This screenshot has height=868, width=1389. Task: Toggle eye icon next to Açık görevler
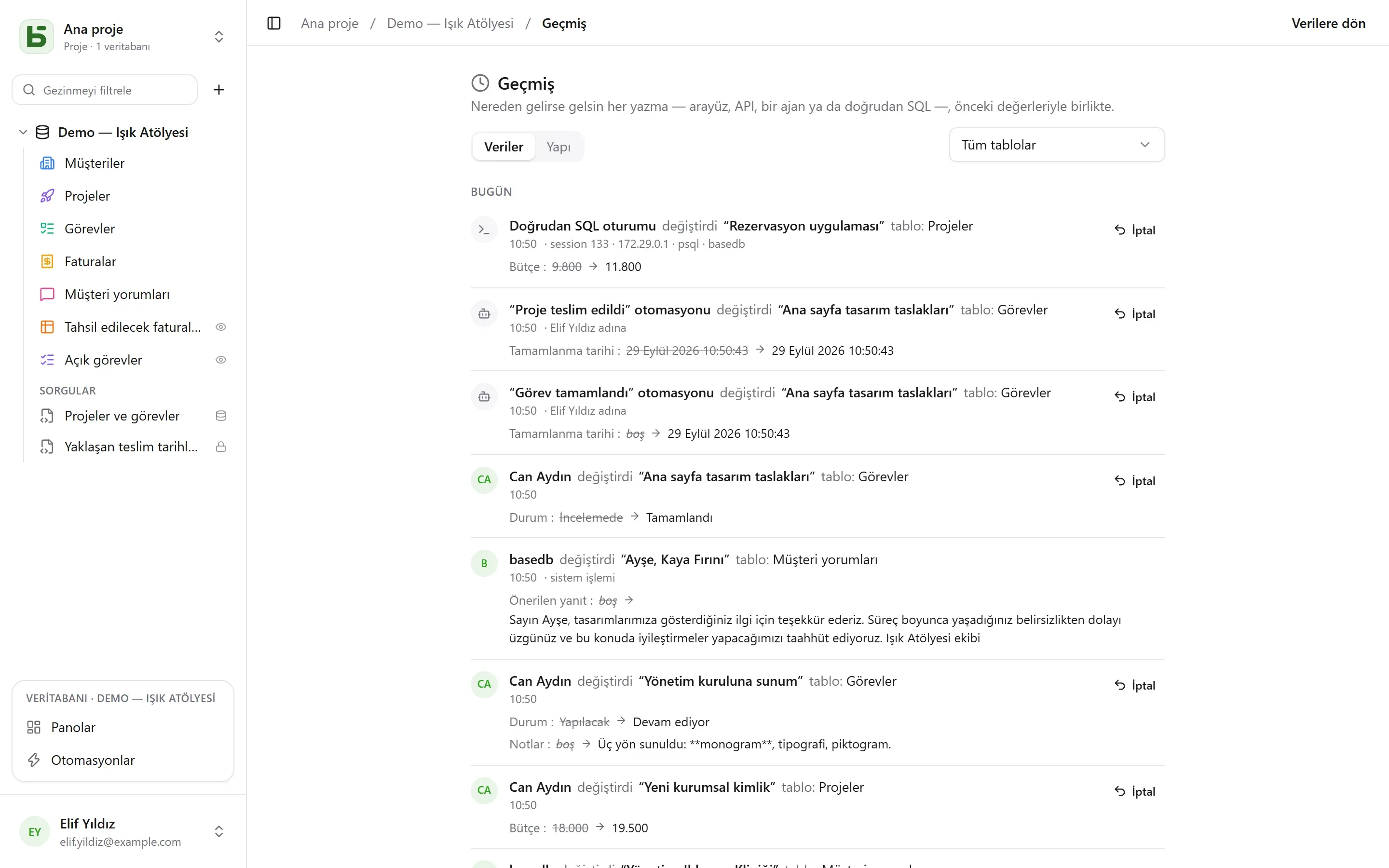220,359
